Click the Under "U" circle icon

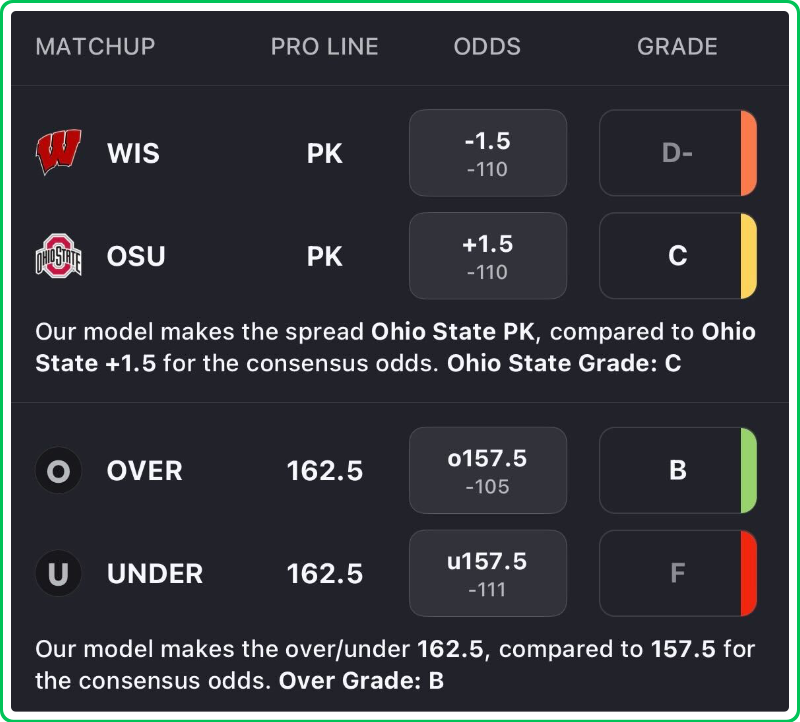coord(59,573)
